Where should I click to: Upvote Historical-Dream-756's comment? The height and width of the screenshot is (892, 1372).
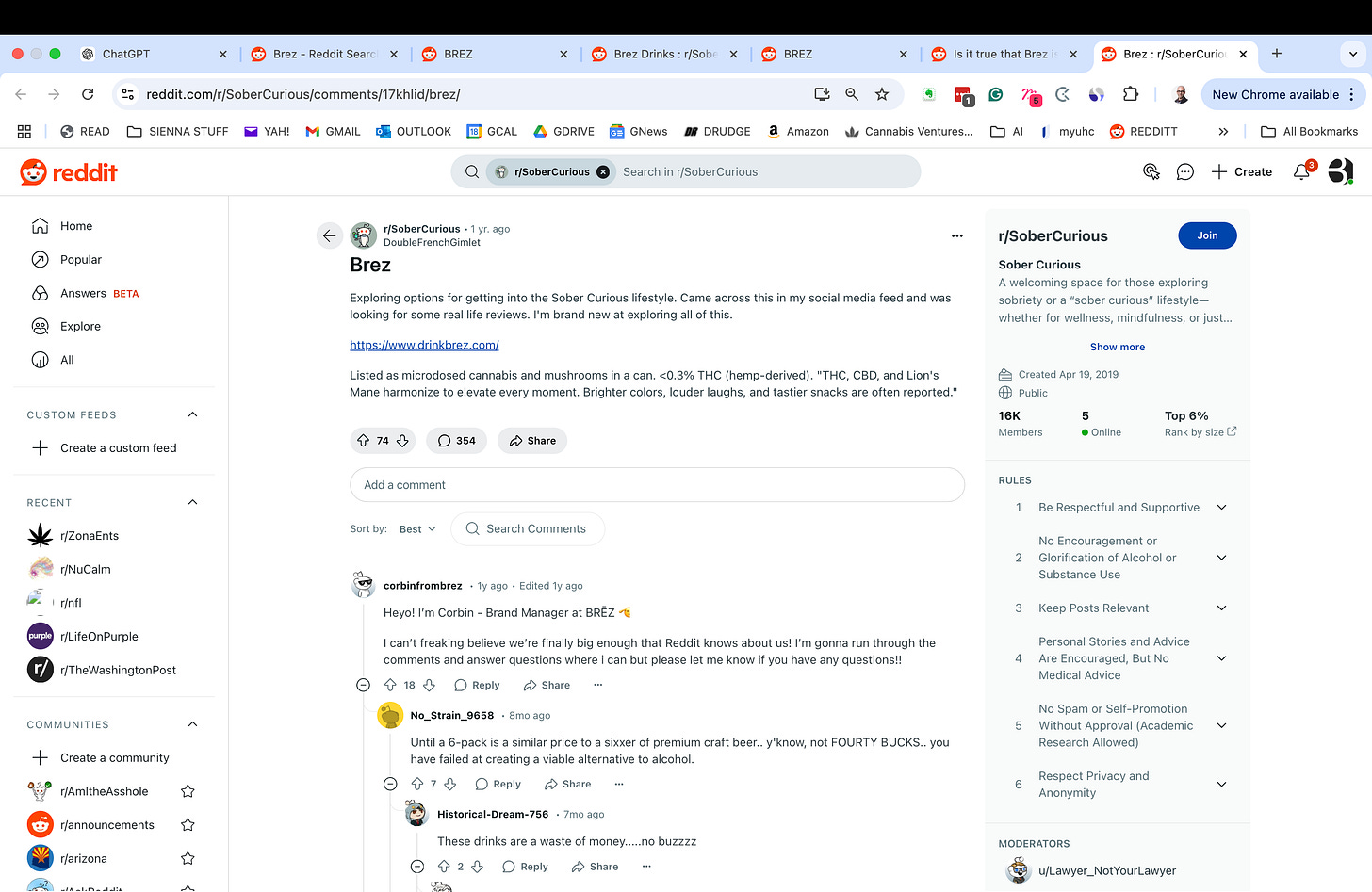[x=444, y=867]
